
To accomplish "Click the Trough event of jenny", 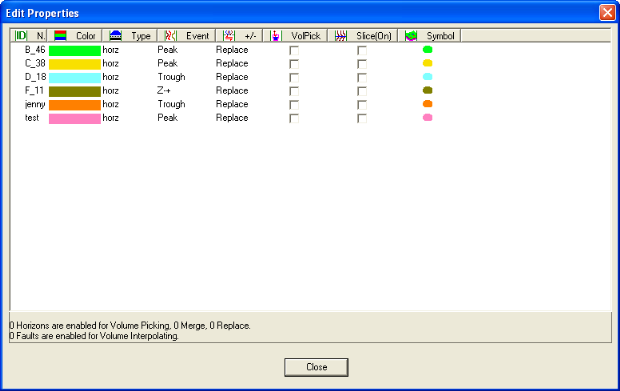I will [x=171, y=104].
